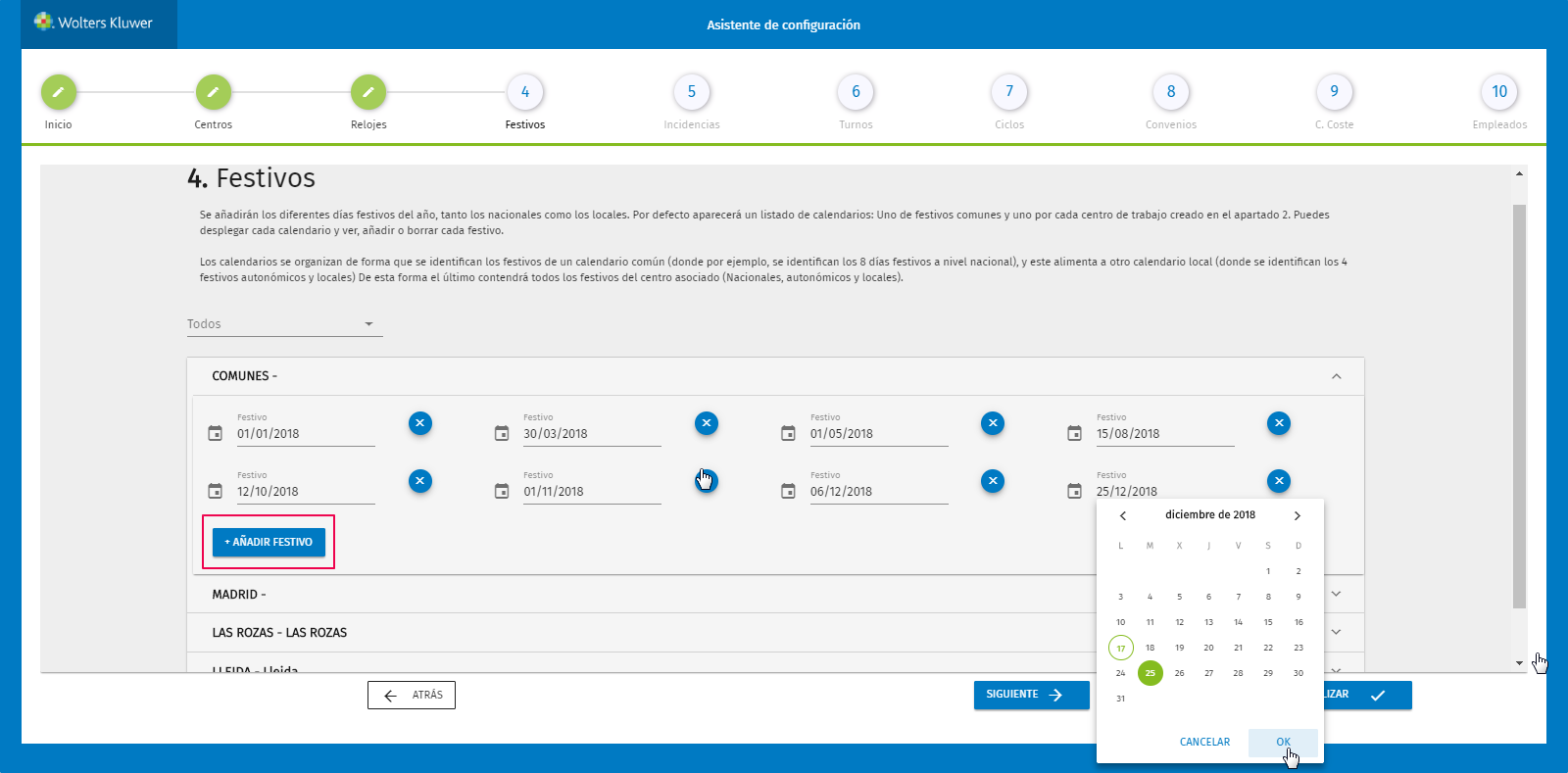Click calendar icon beside 01/11/2018
The height and width of the screenshot is (773, 1568).
(502, 491)
